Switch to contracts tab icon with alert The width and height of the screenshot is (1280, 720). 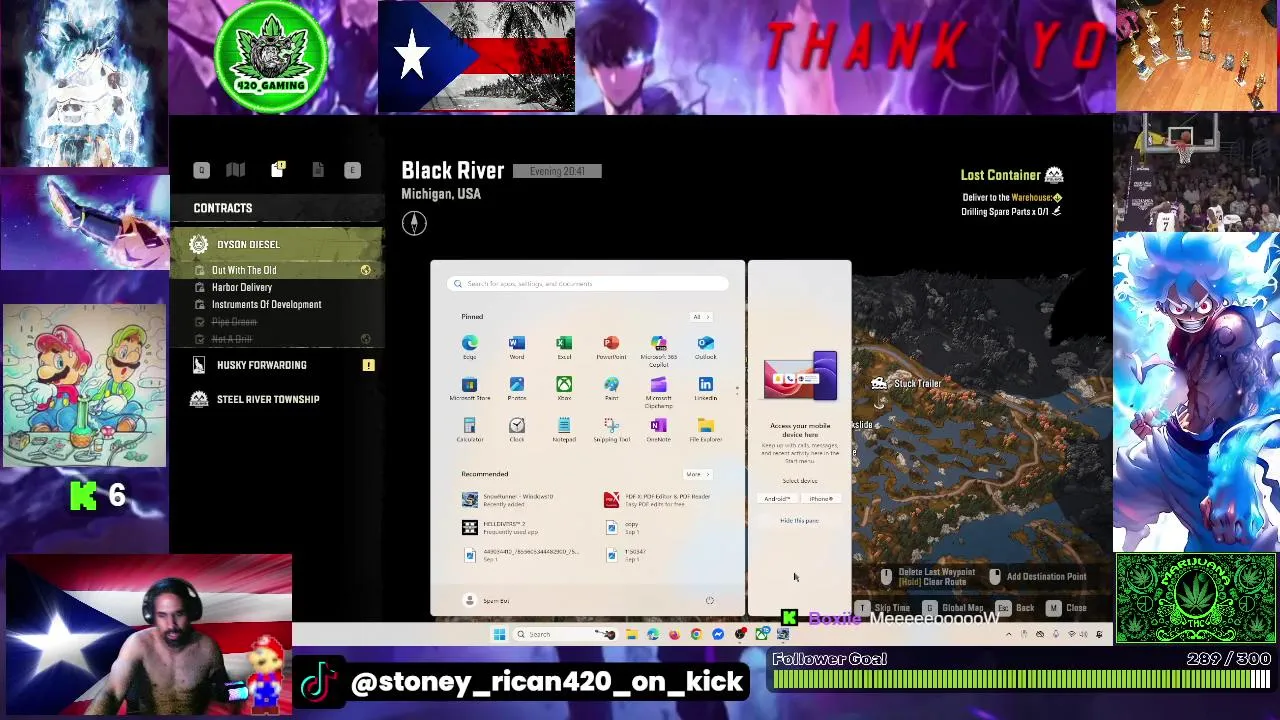click(278, 169)
